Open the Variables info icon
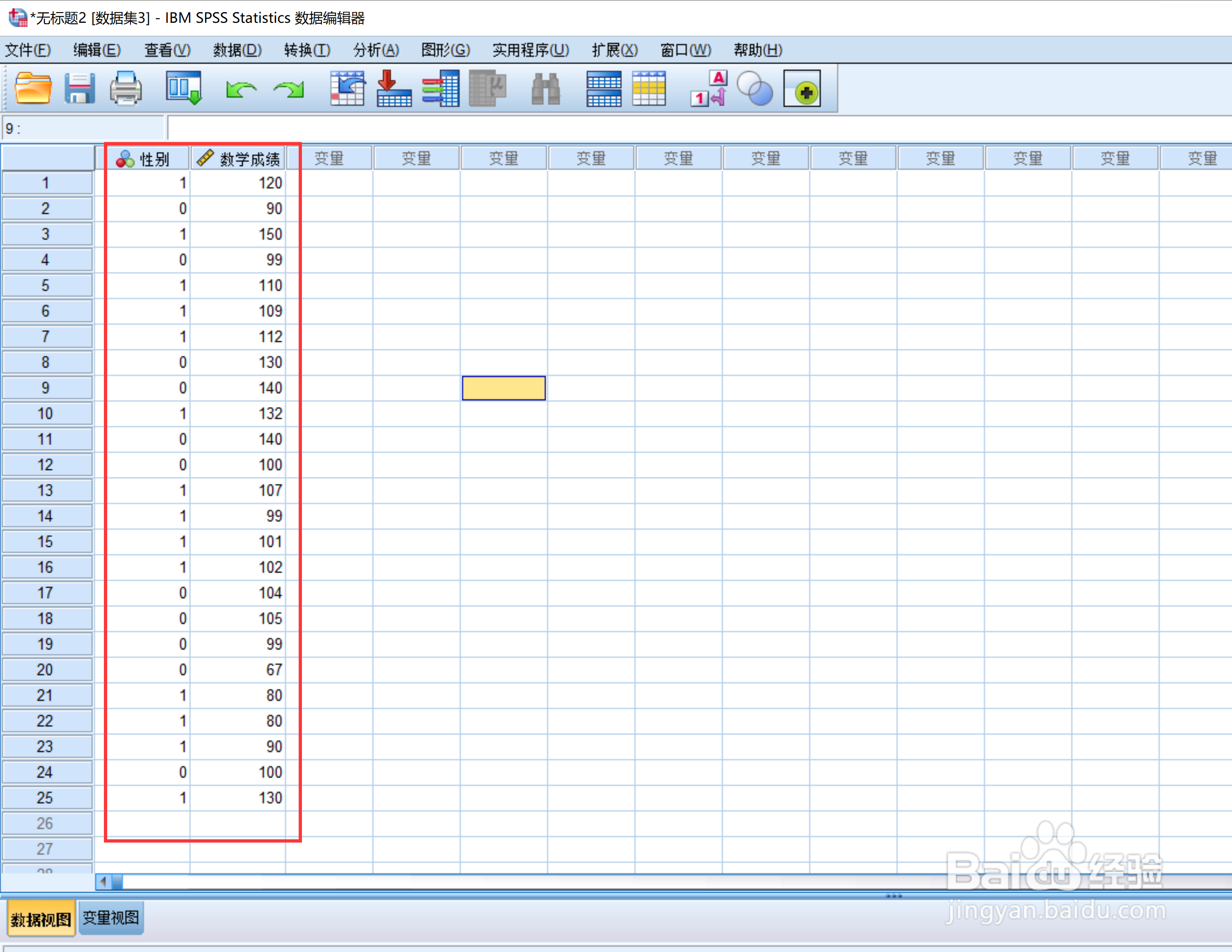Viewport: 1232px width, 952px height. point(440,88)
